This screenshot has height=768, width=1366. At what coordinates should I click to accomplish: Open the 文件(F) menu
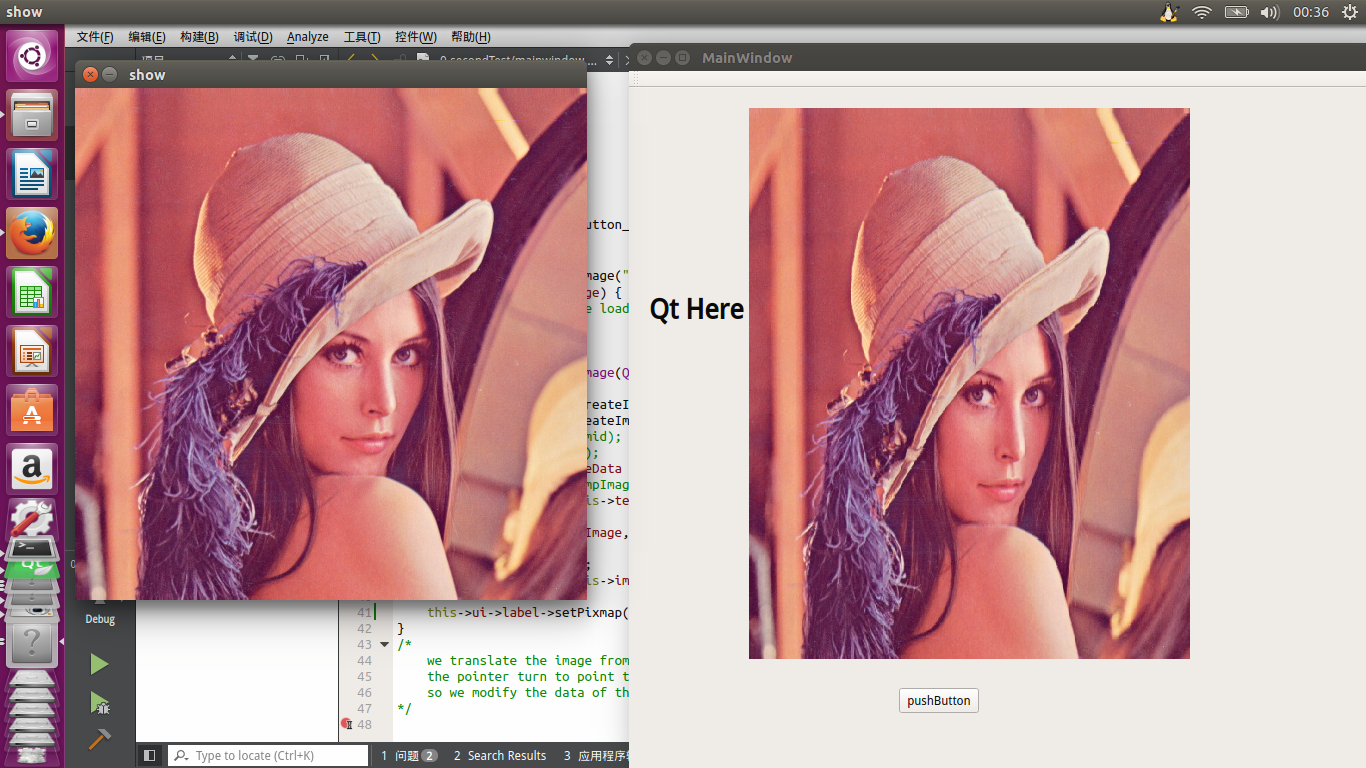[95, 37]
